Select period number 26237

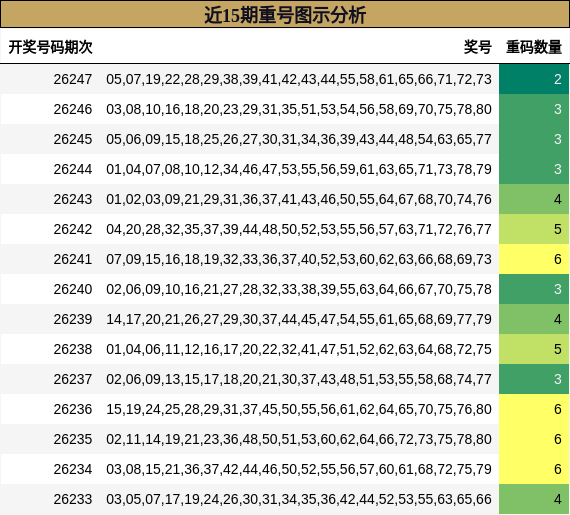click(x=73, y=379)
